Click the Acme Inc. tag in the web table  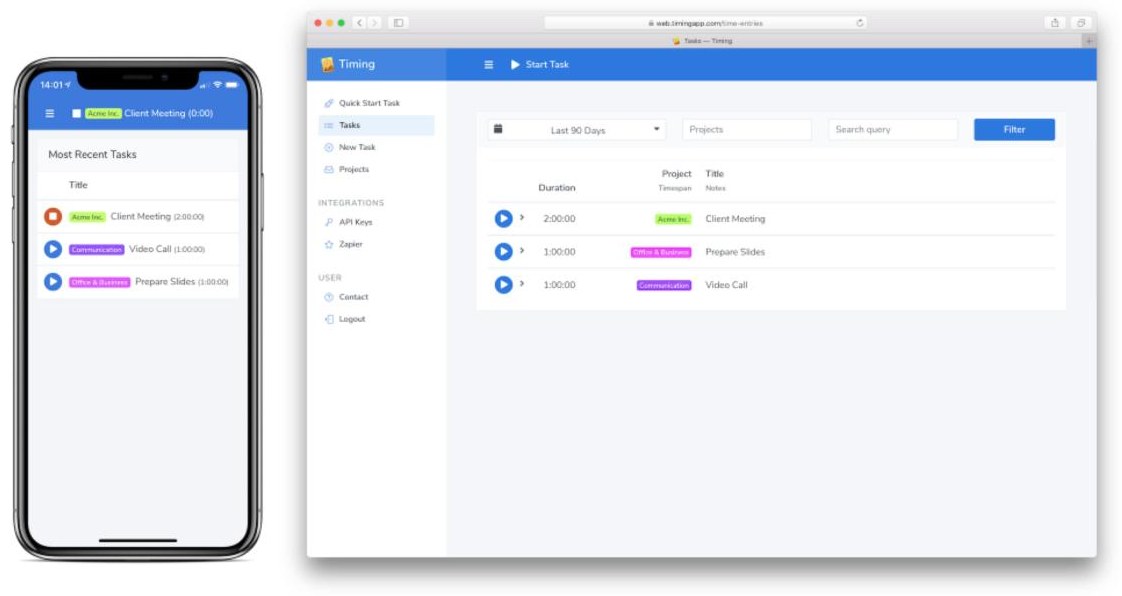[x=673, y=220]
